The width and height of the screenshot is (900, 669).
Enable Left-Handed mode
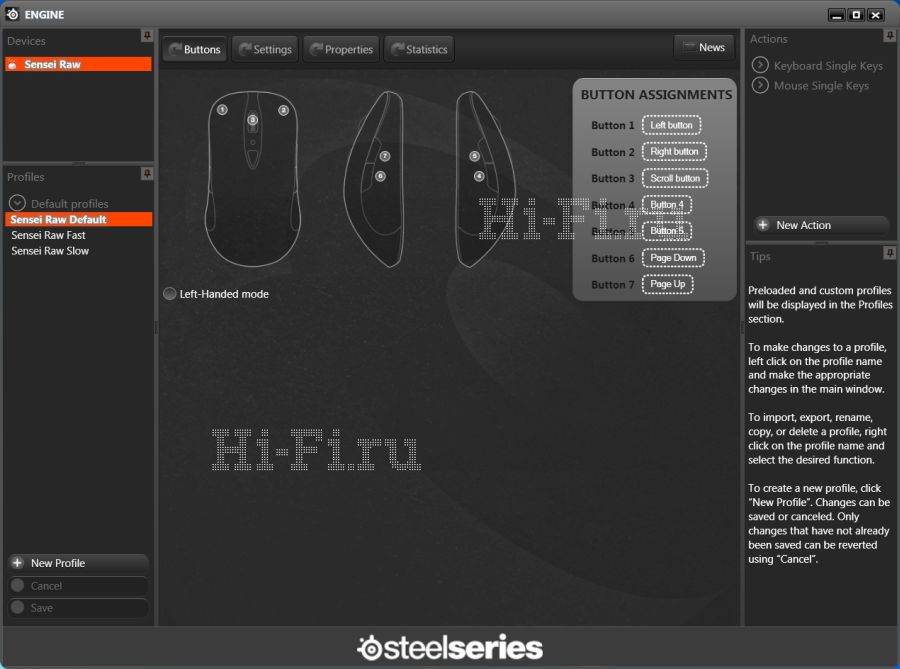(x=170, y=294)
